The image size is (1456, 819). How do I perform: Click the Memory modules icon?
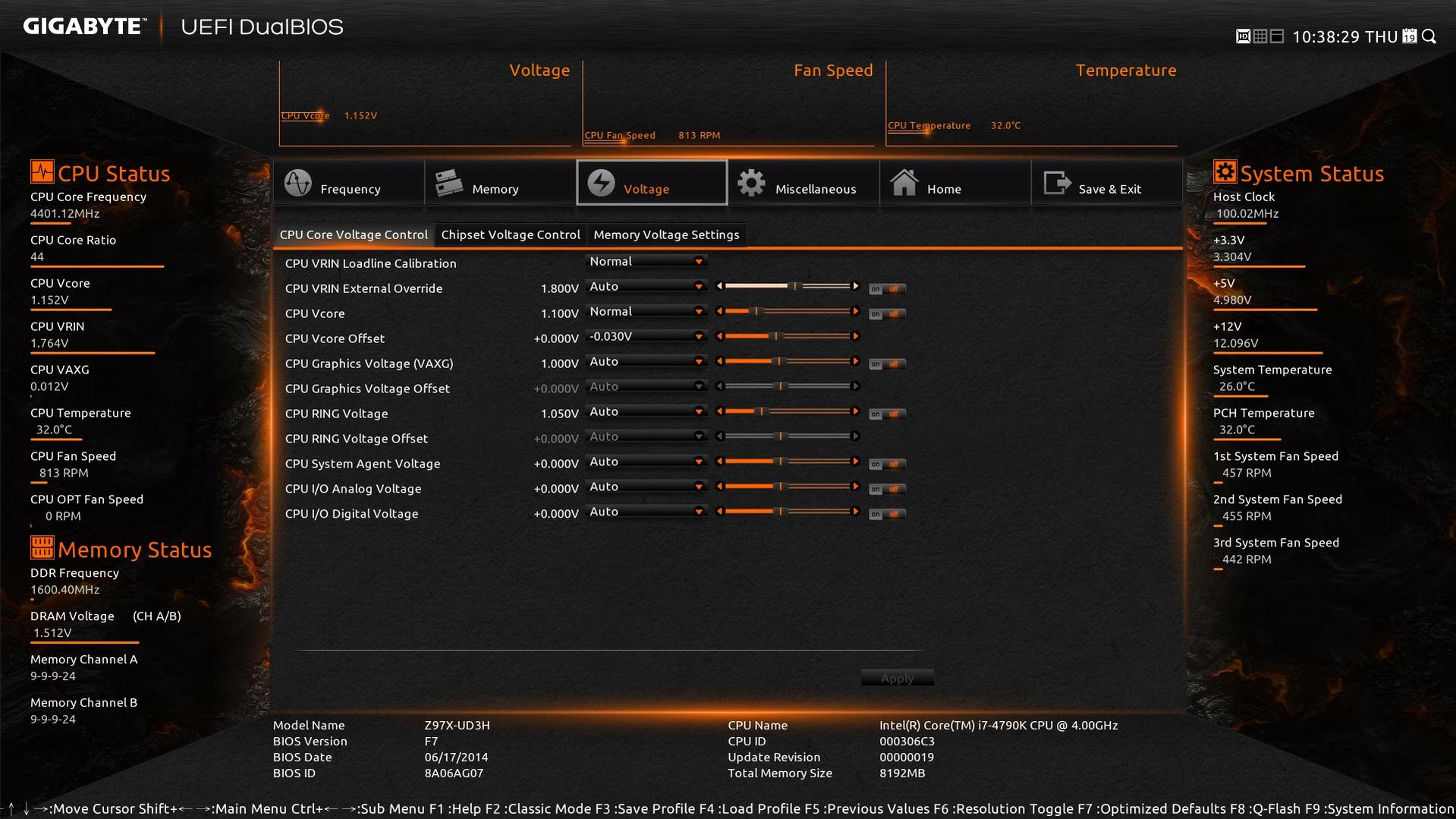(449, 183)
